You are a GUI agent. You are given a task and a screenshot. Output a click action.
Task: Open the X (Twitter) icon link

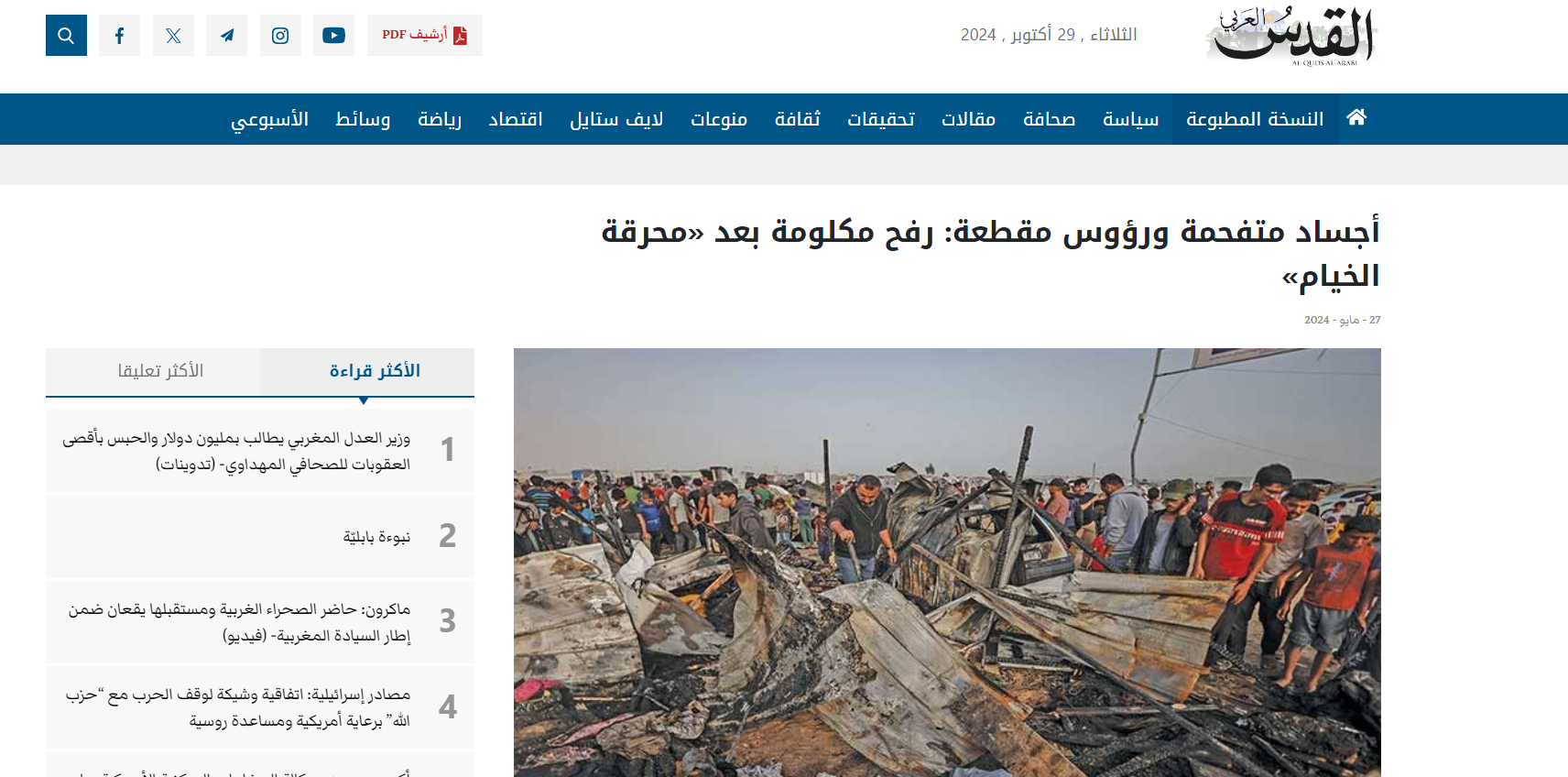pos(173,35)
